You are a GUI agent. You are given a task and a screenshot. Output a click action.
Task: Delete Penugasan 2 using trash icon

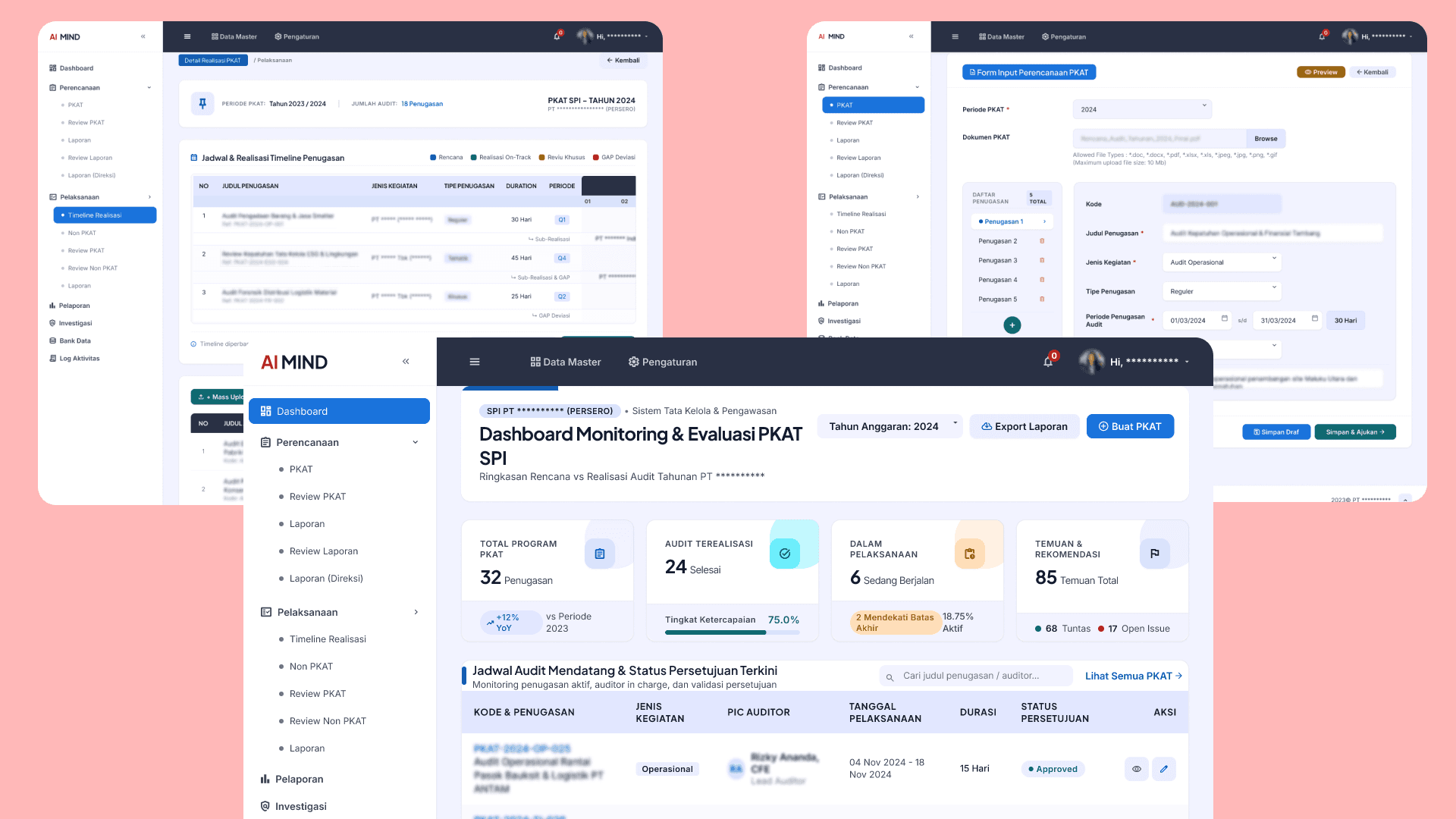coord(1042,241)
